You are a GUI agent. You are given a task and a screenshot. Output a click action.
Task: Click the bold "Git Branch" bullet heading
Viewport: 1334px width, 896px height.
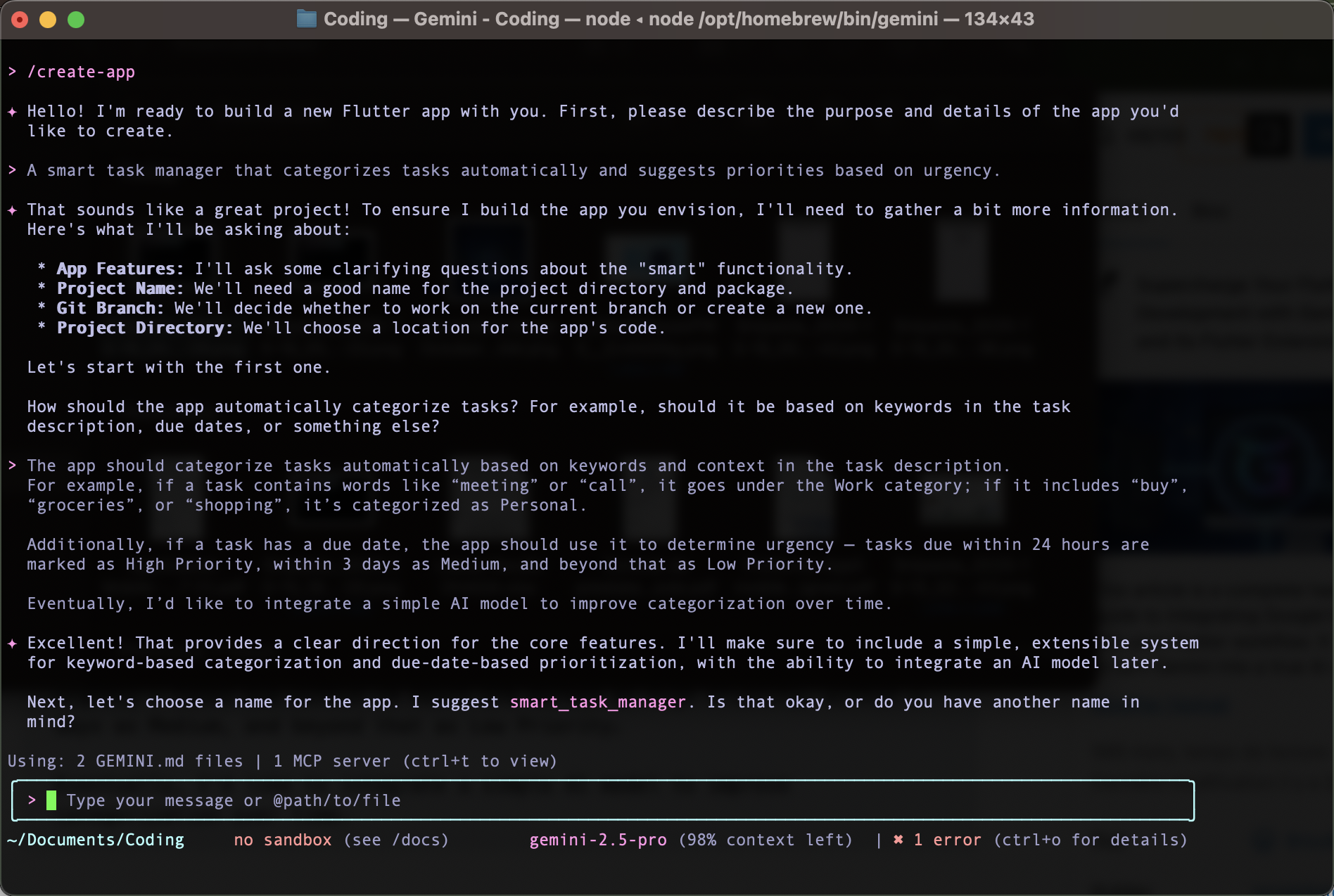(109, 308)
